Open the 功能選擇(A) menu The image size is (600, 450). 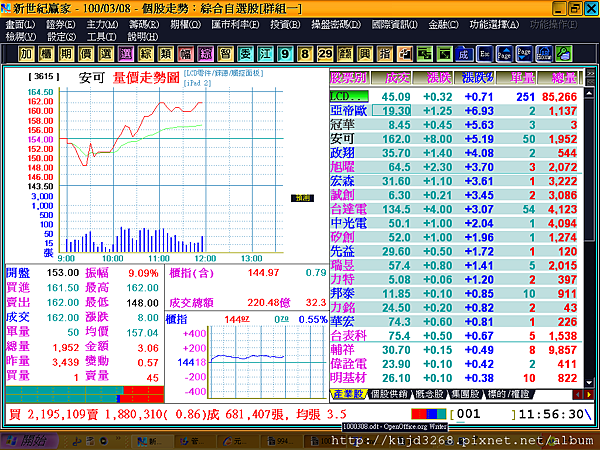[494, 24]
